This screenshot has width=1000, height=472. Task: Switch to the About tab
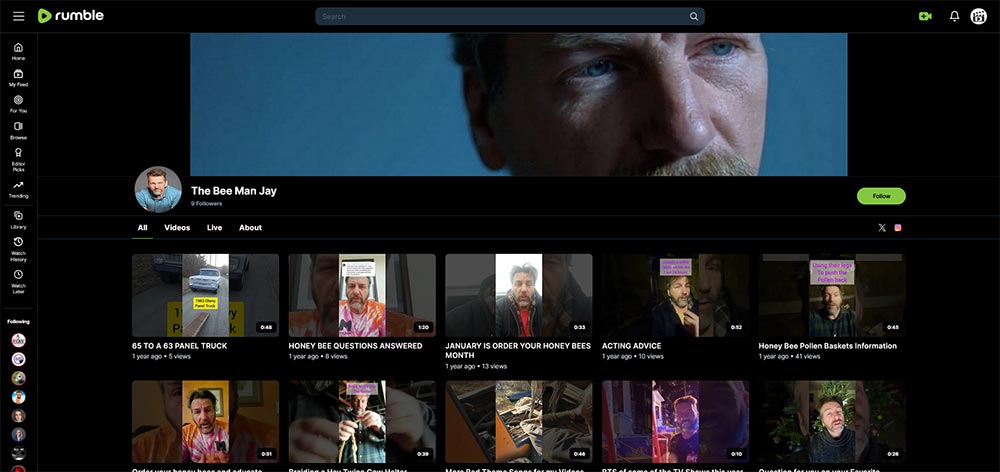pyautogui.click(x=250, y=228)
